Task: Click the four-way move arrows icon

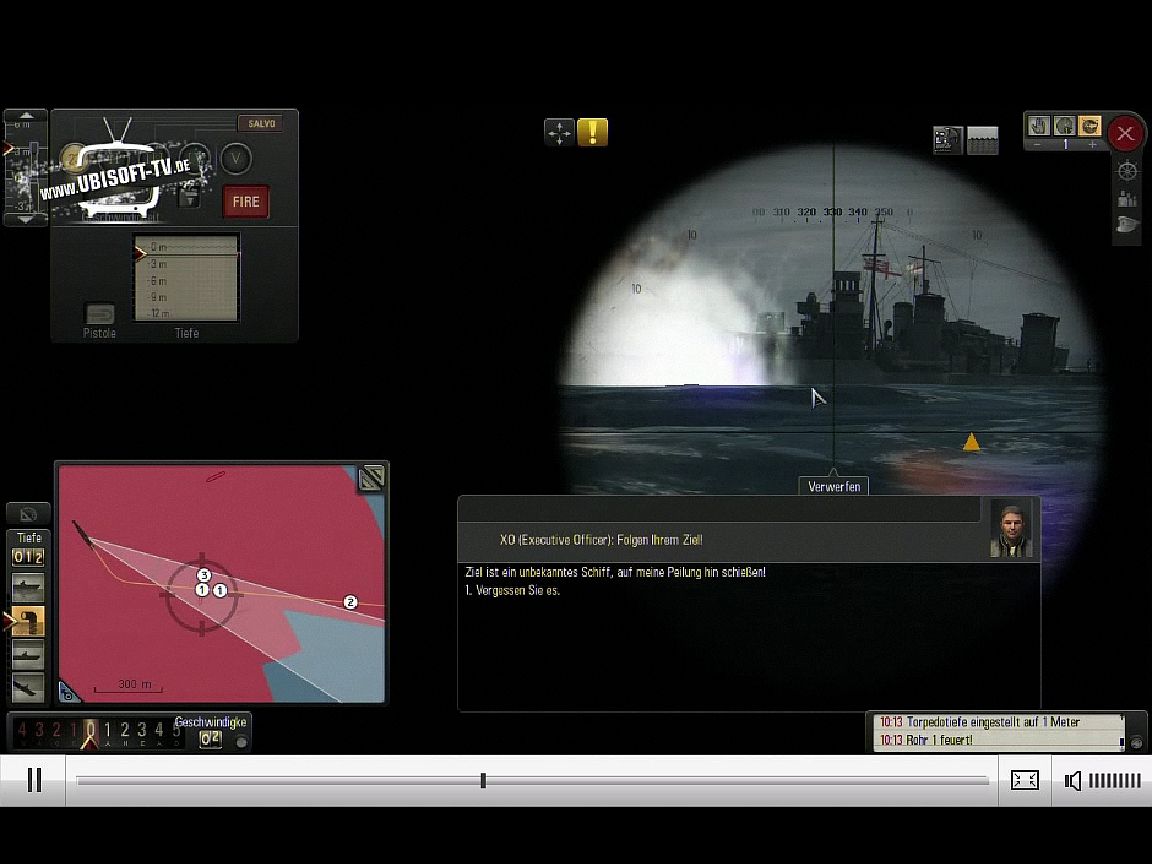Action: point(559,132)
